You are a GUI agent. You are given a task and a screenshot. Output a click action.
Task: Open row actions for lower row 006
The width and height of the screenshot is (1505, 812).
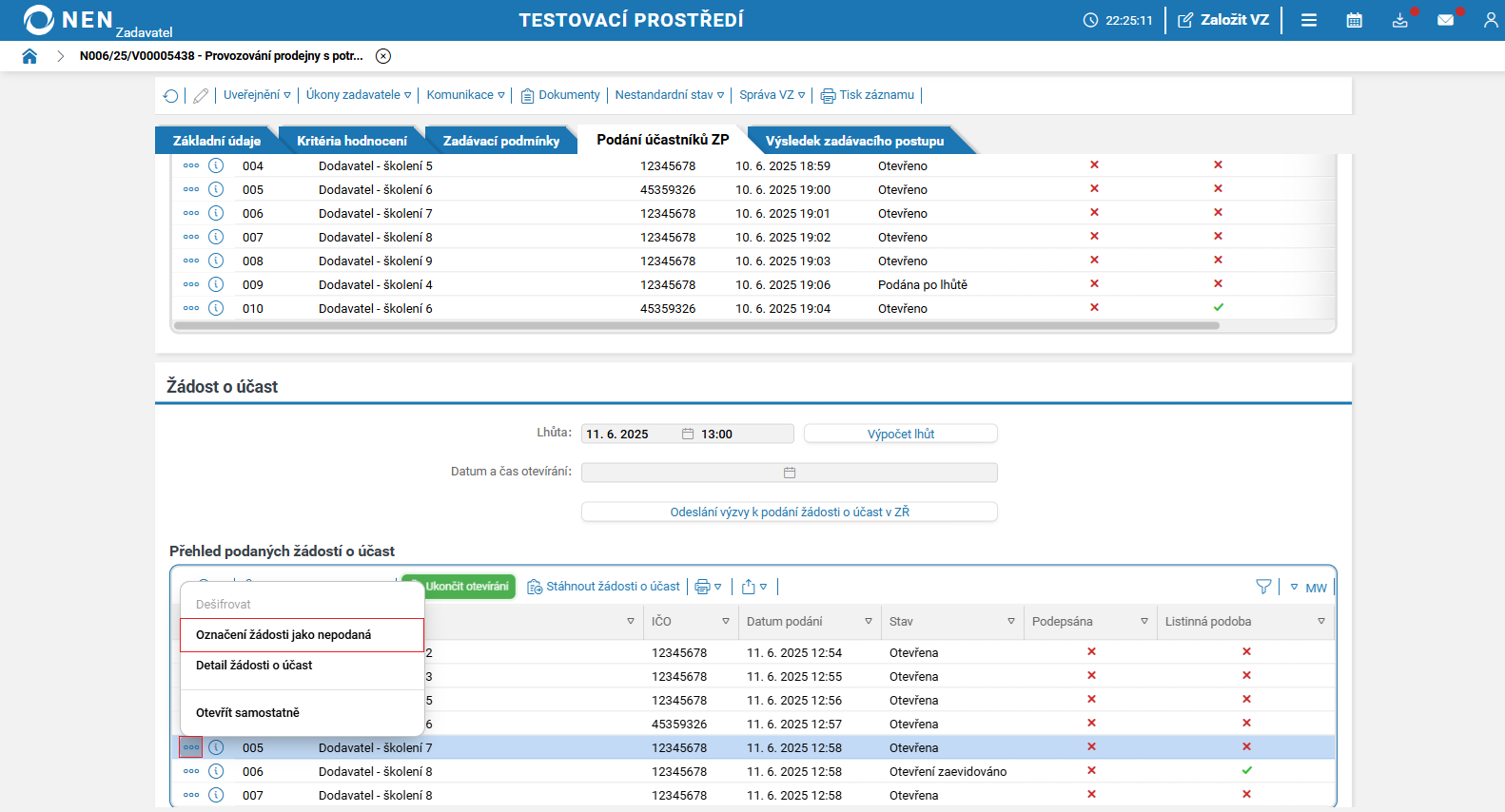coord(191,771)
